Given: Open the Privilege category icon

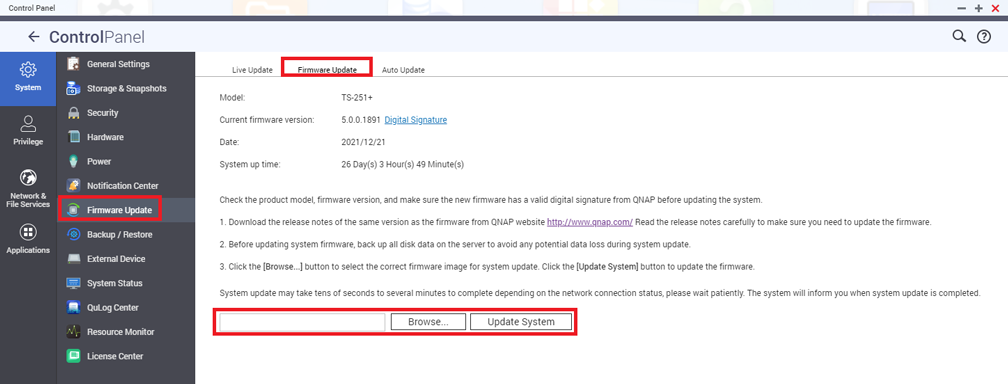Looking at the screenshot, I should pos(28,123).
